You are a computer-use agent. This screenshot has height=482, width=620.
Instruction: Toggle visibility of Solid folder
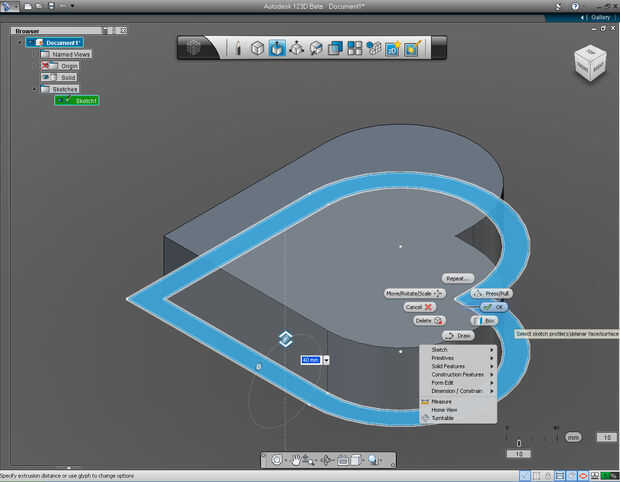pos(46,77)
